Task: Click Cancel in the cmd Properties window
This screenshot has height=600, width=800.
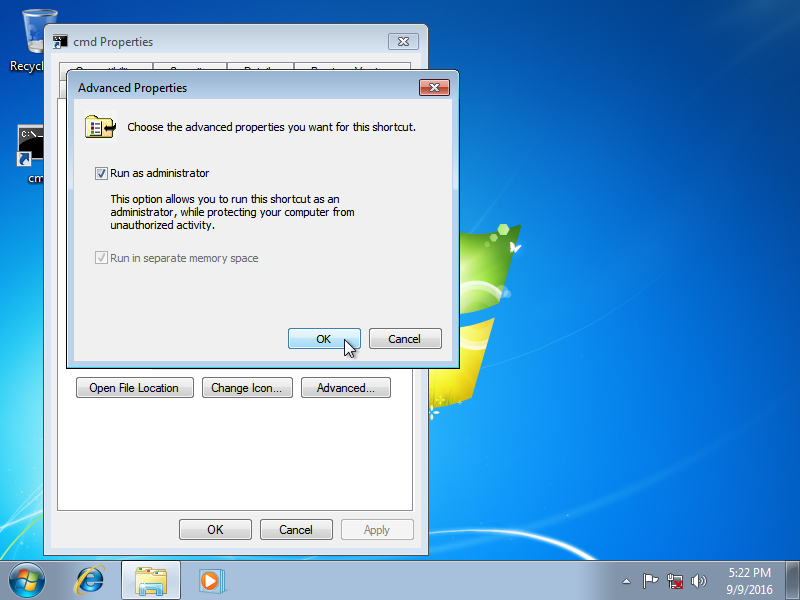Action: coord(296,530)
